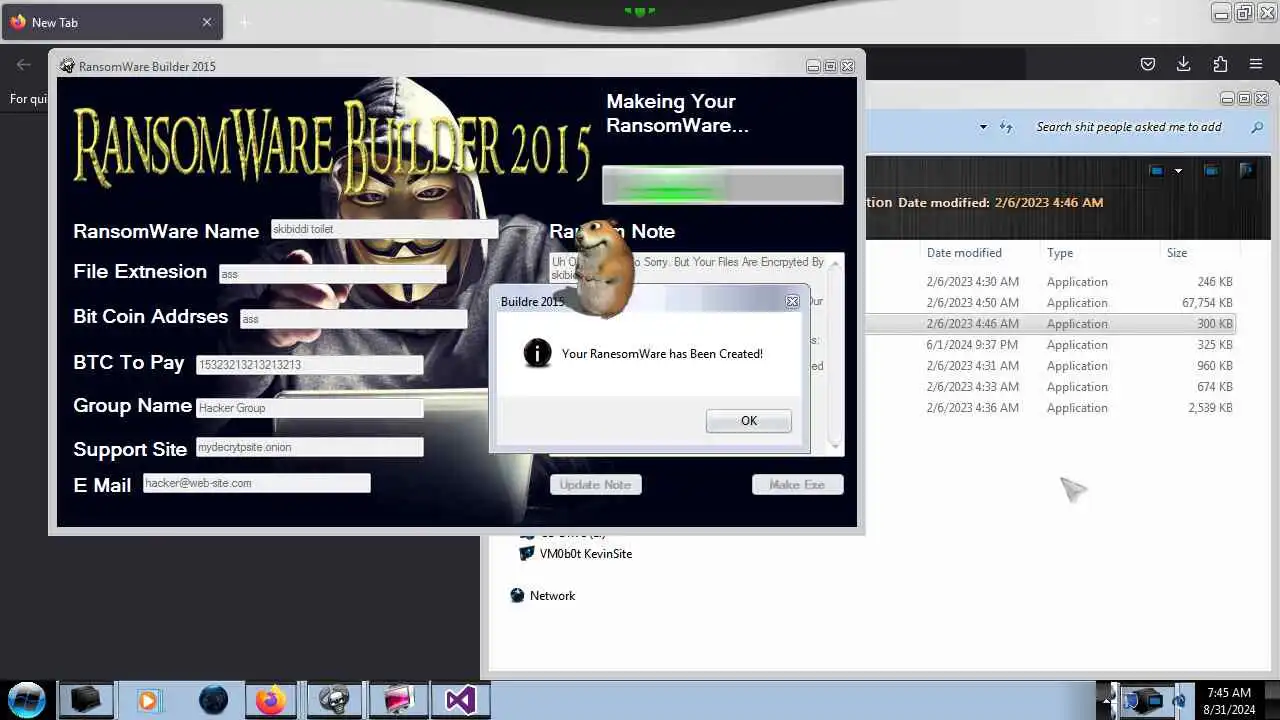Click the RansomWare Builder title bar icon
The width and height of the screenshot is (1280, 720).
(67, 66)
